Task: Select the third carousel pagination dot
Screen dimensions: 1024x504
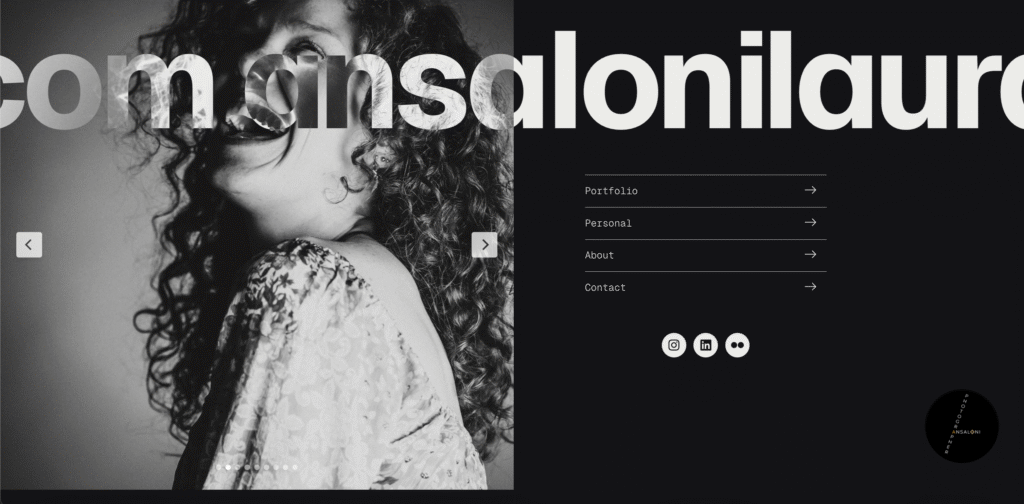Action: pos(238,467)
